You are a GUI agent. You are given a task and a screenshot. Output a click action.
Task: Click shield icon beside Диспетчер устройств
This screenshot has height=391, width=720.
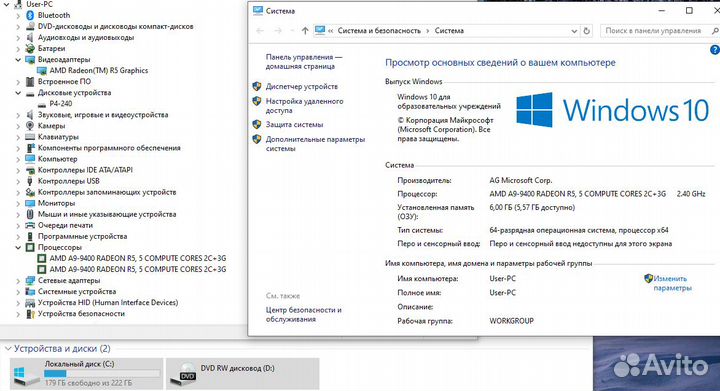tap(257, 86)
